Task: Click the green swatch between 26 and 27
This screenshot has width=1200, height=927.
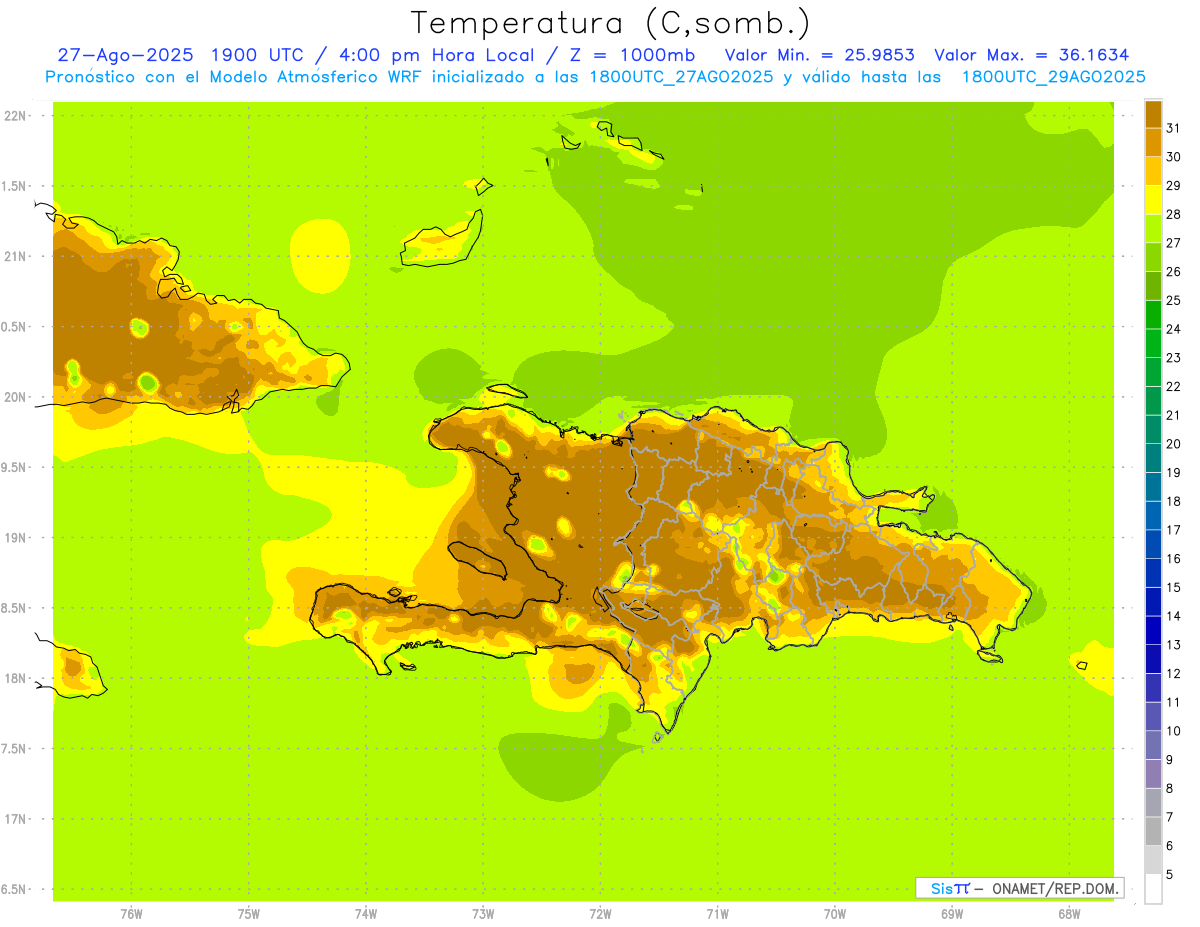Action: pos(1153,257)
